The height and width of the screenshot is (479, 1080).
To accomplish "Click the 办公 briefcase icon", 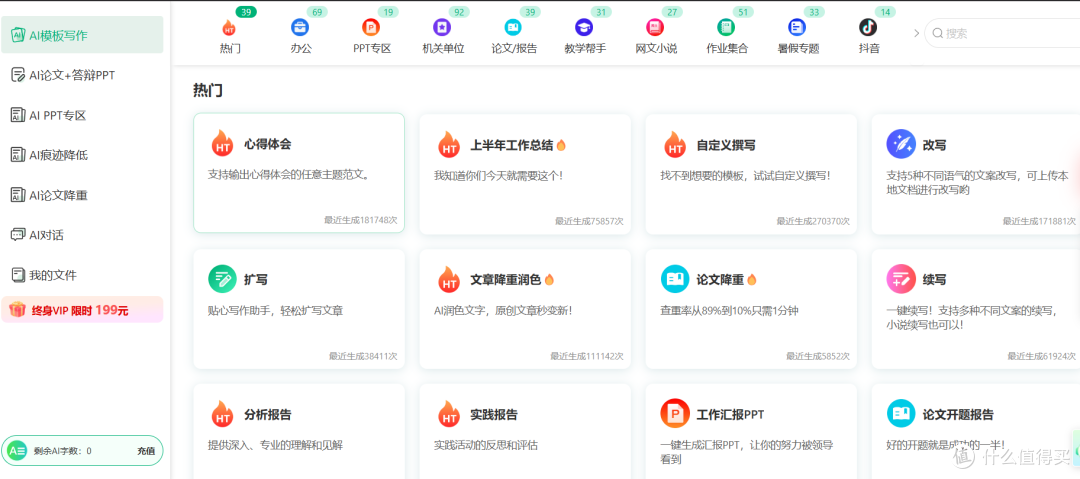I will coord(300,28).
